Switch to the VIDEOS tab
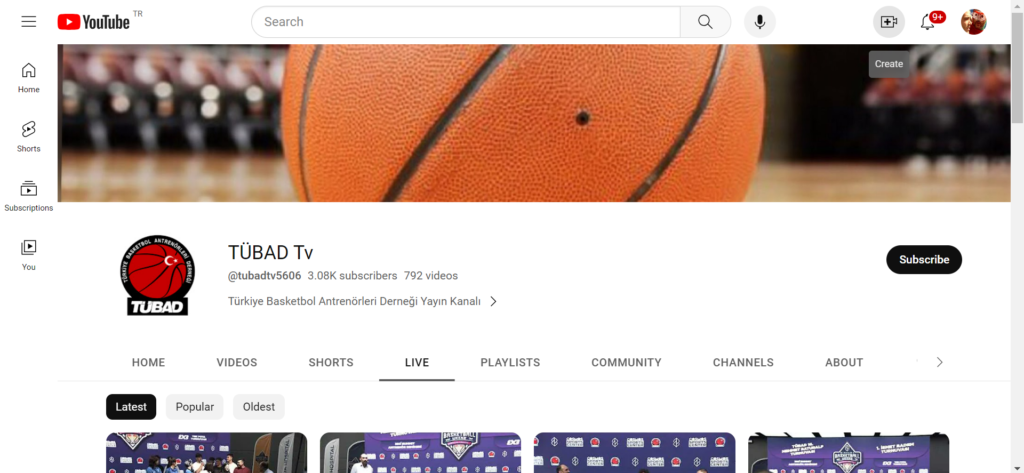1024x473 pixels. [237, 363]
